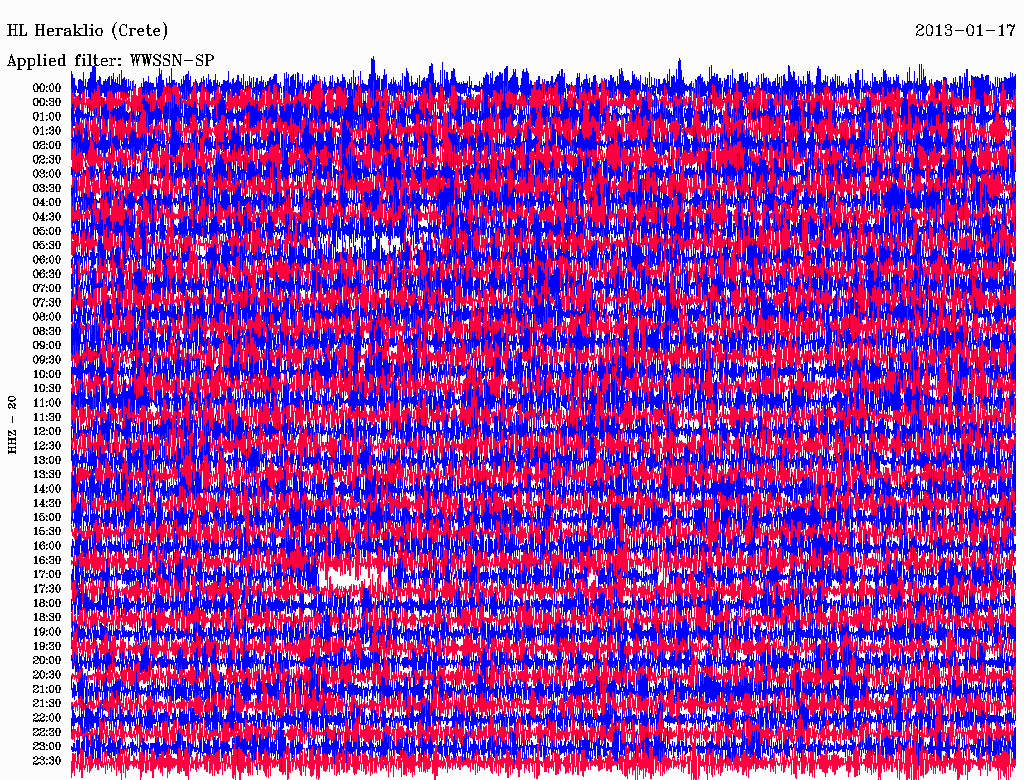Click the 03:00 time label
This screenshot has height=780, width=1024.
[47, 174]
